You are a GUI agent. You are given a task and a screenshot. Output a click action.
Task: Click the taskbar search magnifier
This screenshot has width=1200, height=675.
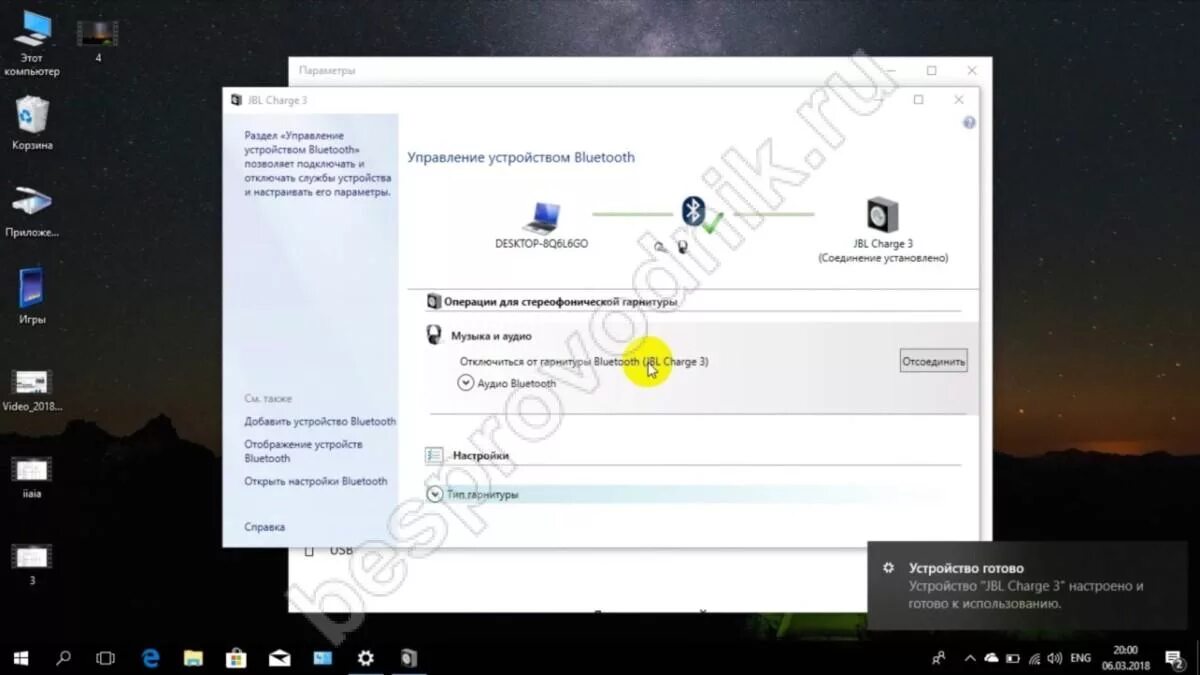pyautogui.click(x=64, y=658)
